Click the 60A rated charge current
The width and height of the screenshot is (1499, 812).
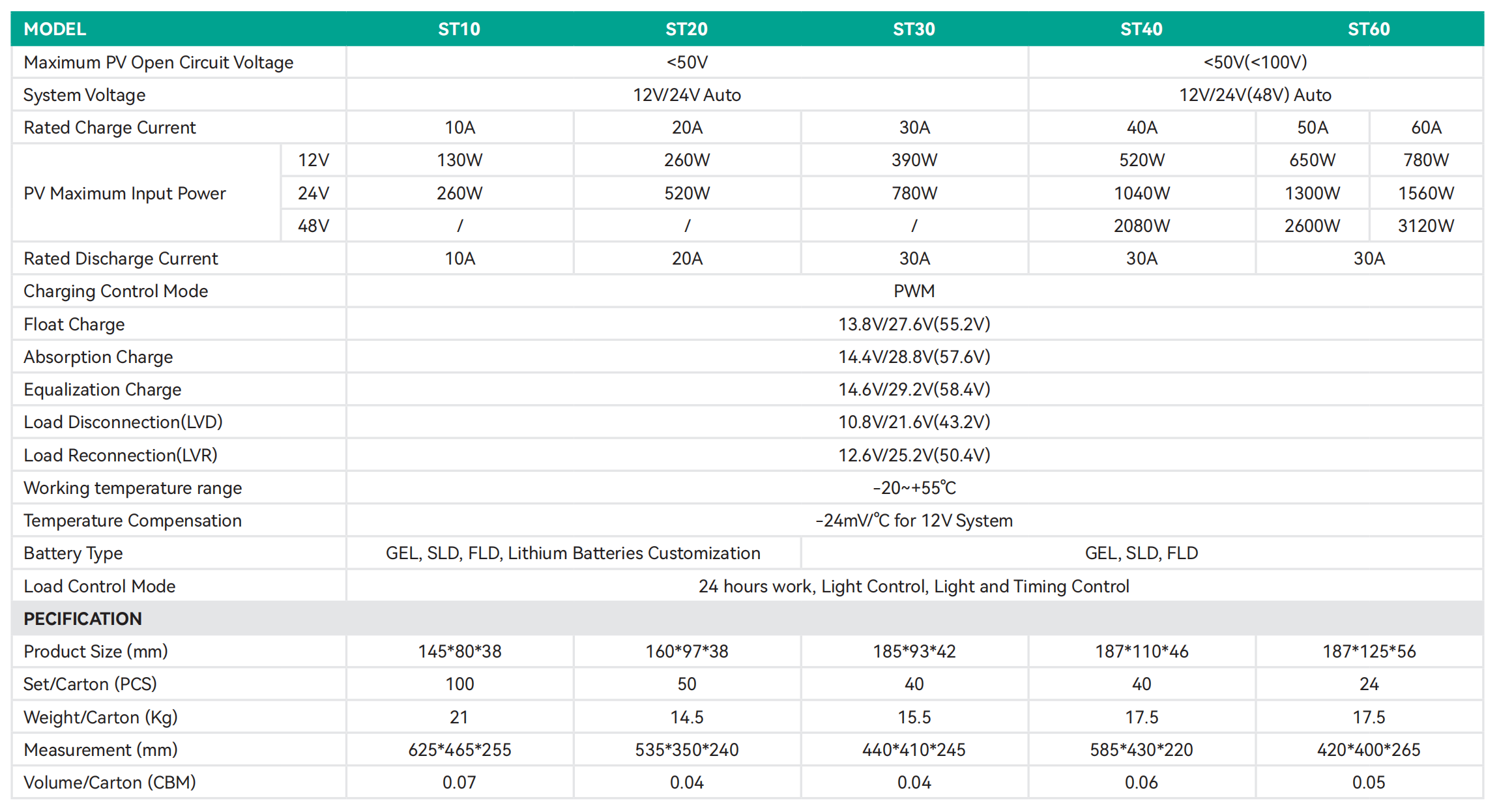(x=1425, y=128)
